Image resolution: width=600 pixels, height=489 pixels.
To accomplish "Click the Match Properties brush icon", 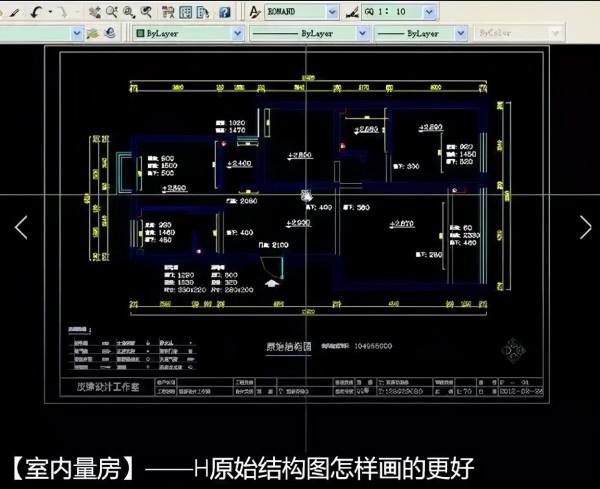I will [x=14, y=13].
